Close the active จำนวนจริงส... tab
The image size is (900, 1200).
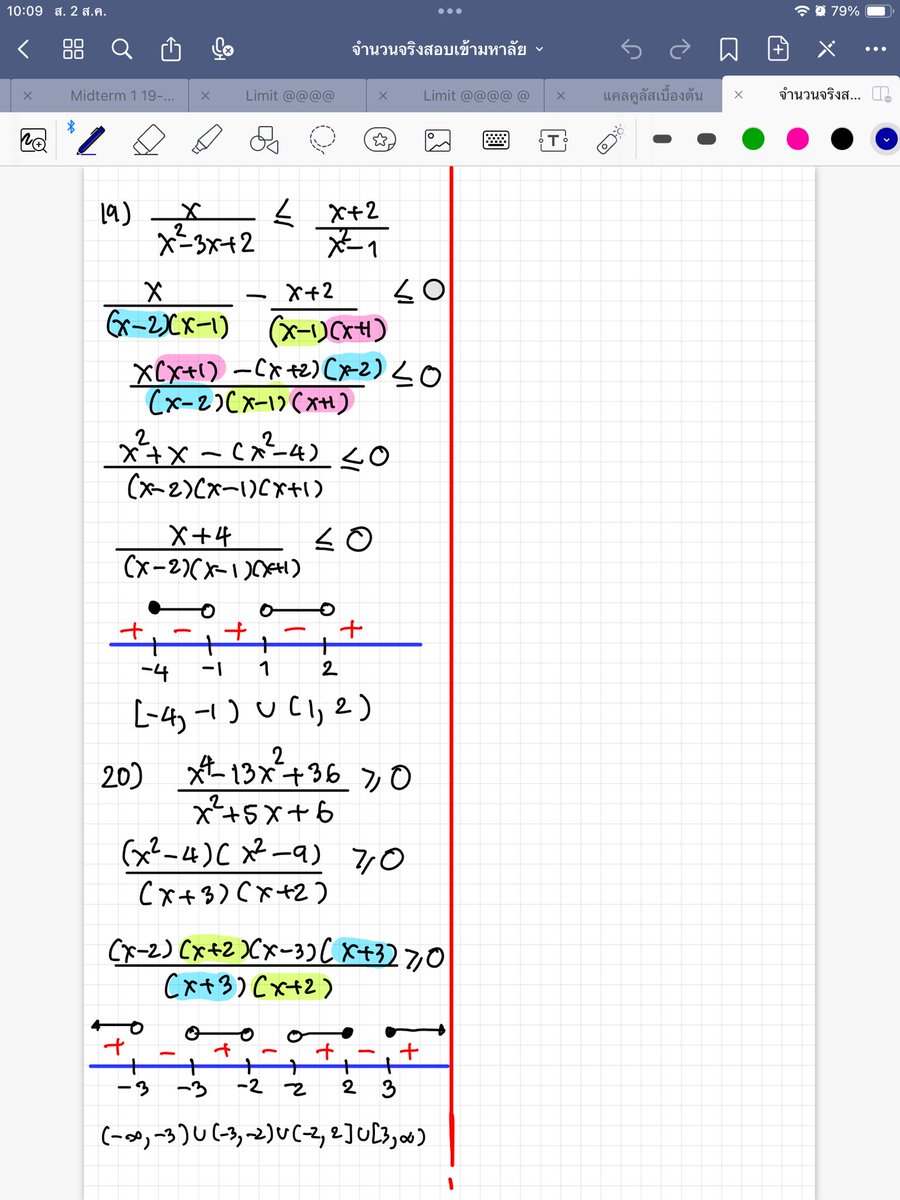coord(738,95)
